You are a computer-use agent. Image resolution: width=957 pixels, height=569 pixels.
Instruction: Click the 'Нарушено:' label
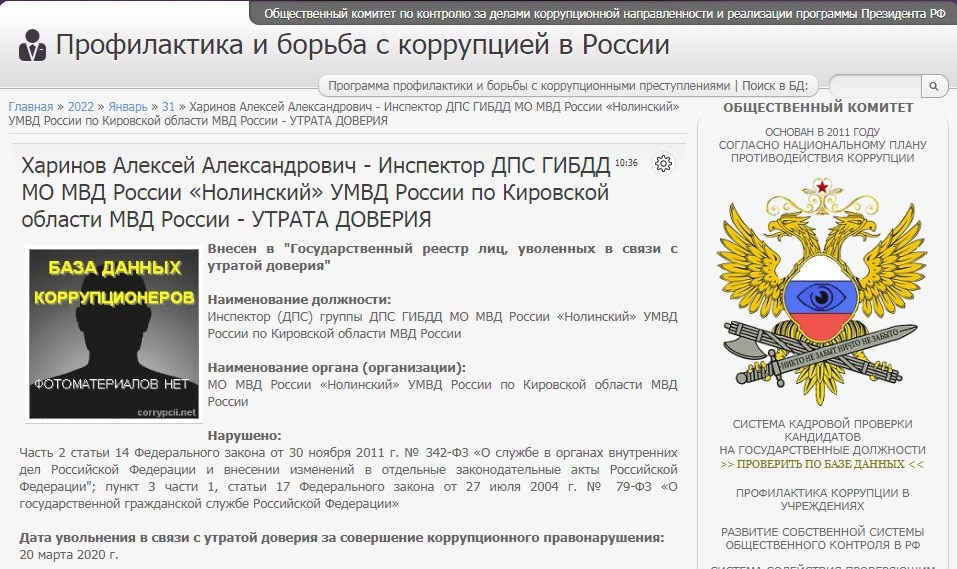[244, 436]
